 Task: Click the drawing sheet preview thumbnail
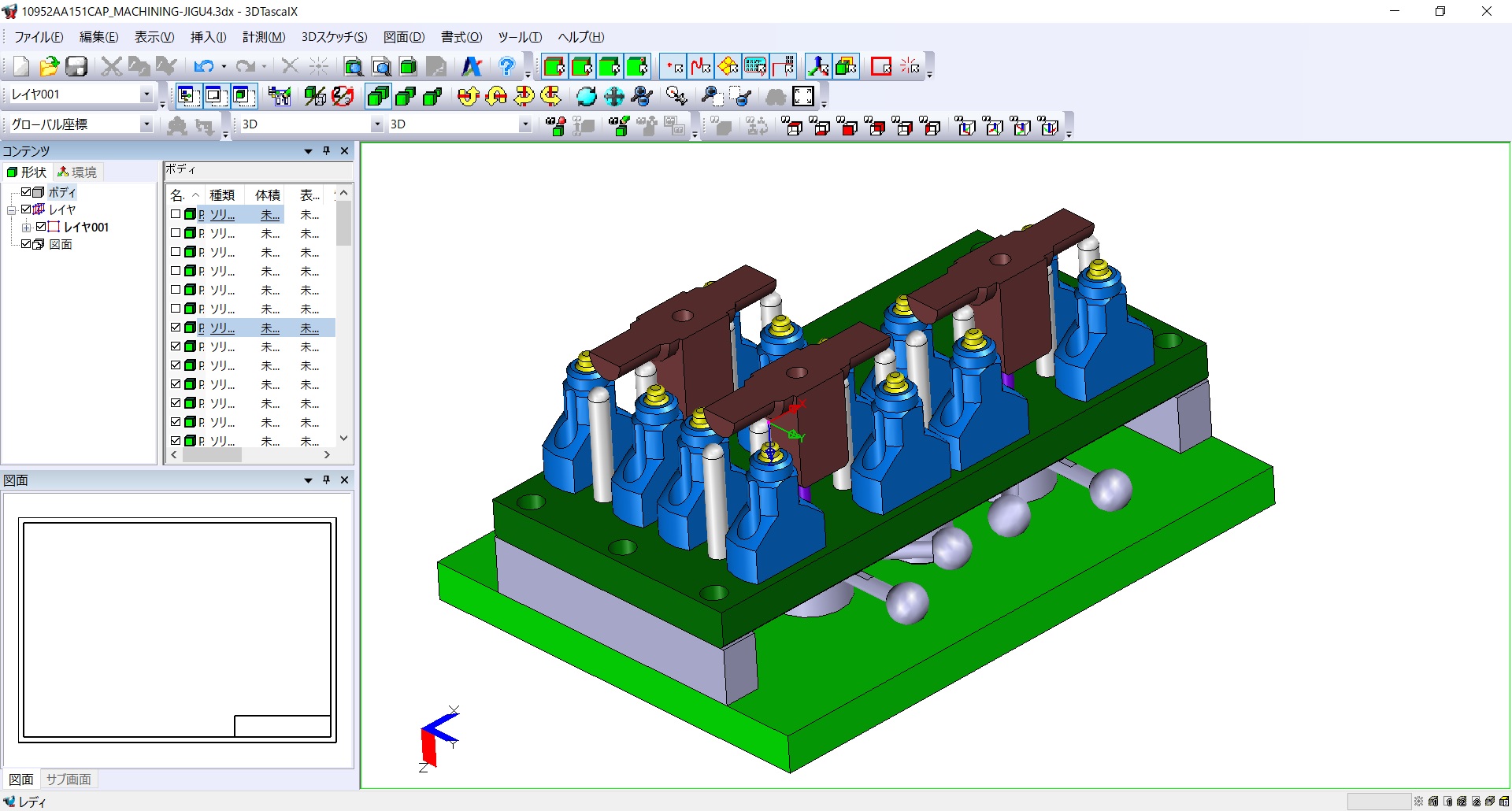[x=177, y=630]
